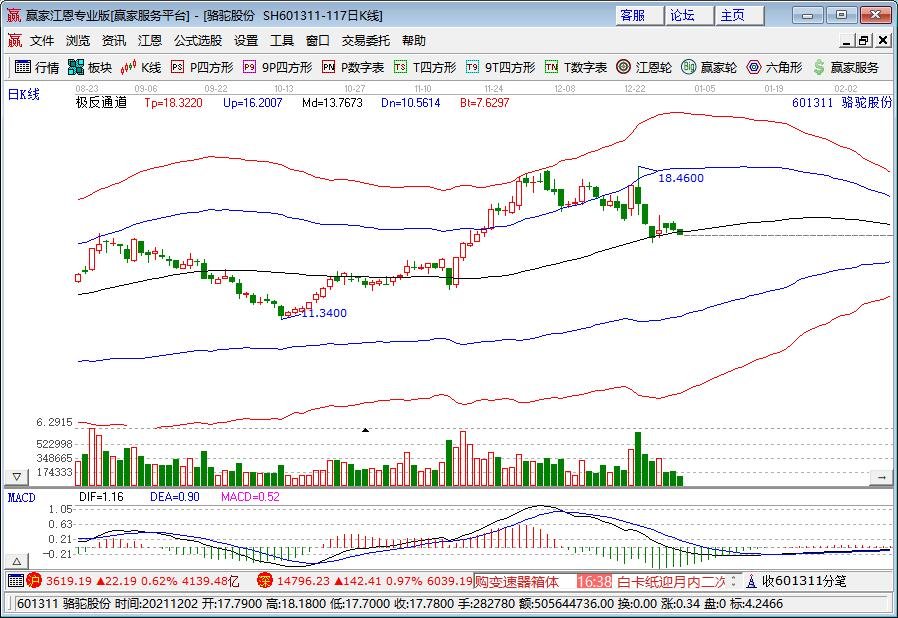Select the 9T四方形 tool
The height and width of the screenshot is (618, 898).
point(500,67)
